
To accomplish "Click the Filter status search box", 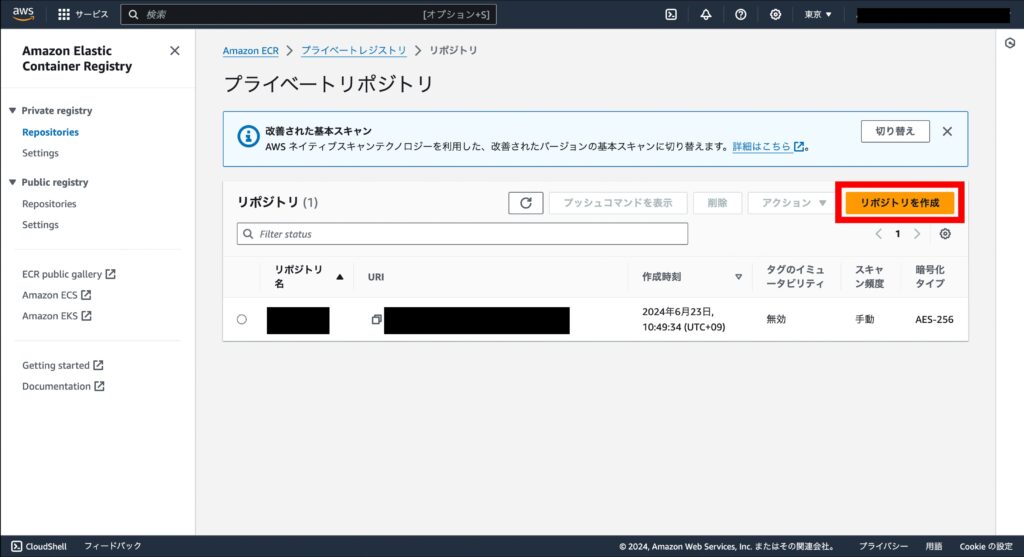I will [462, 234].
